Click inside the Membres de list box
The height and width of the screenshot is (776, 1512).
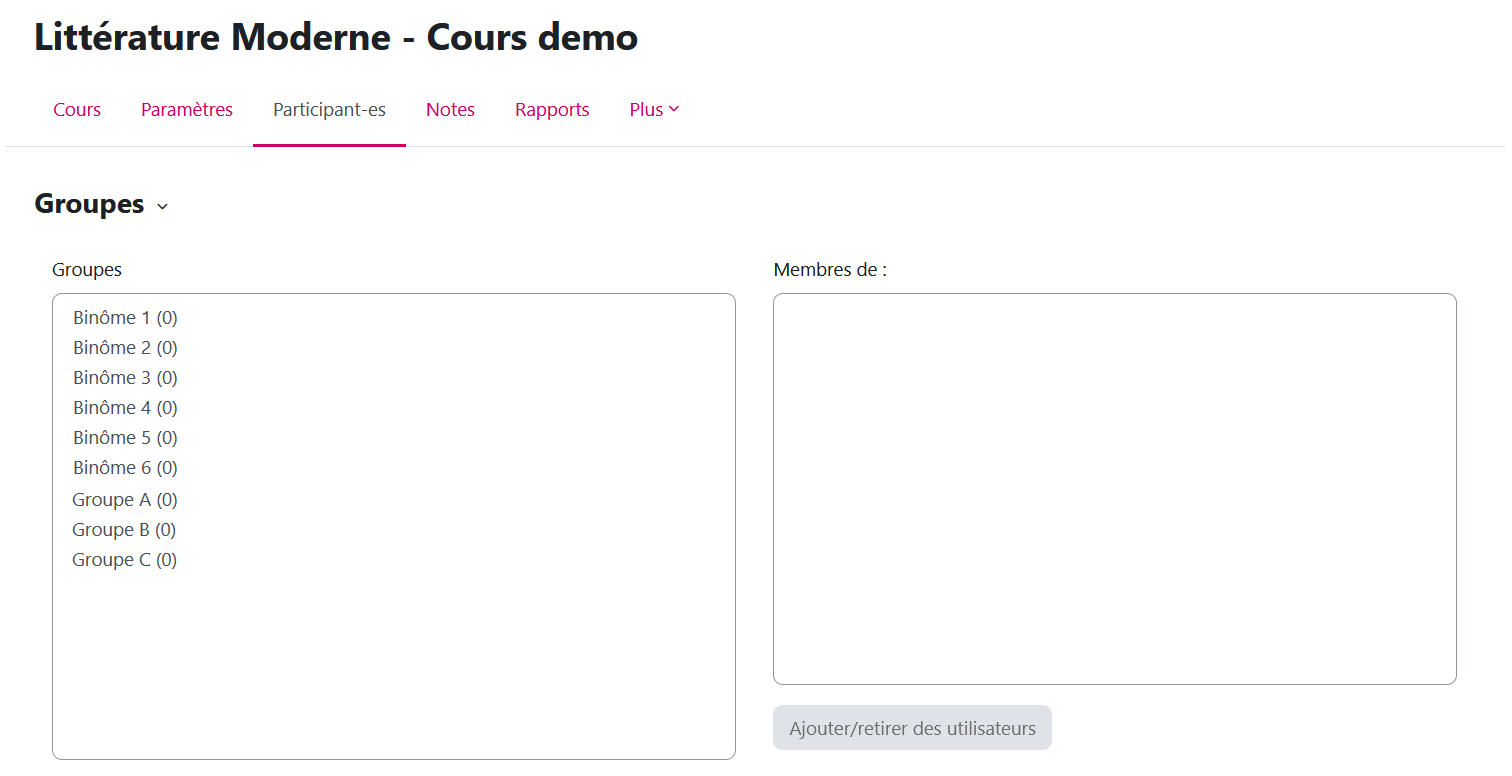1114,488
